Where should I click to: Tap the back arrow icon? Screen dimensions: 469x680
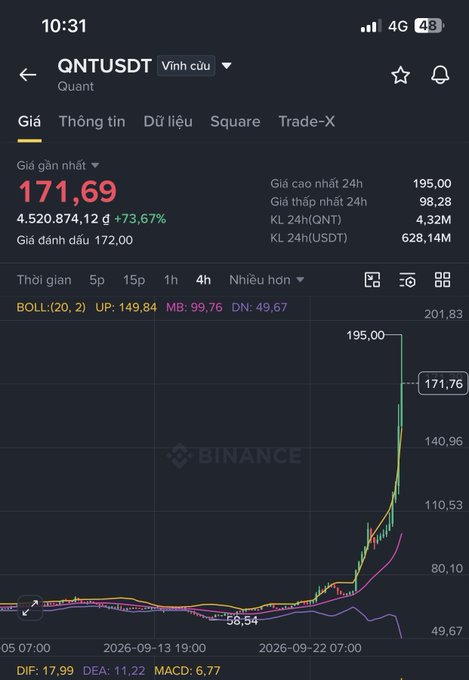pyautogui.click(x=28, y=75)
